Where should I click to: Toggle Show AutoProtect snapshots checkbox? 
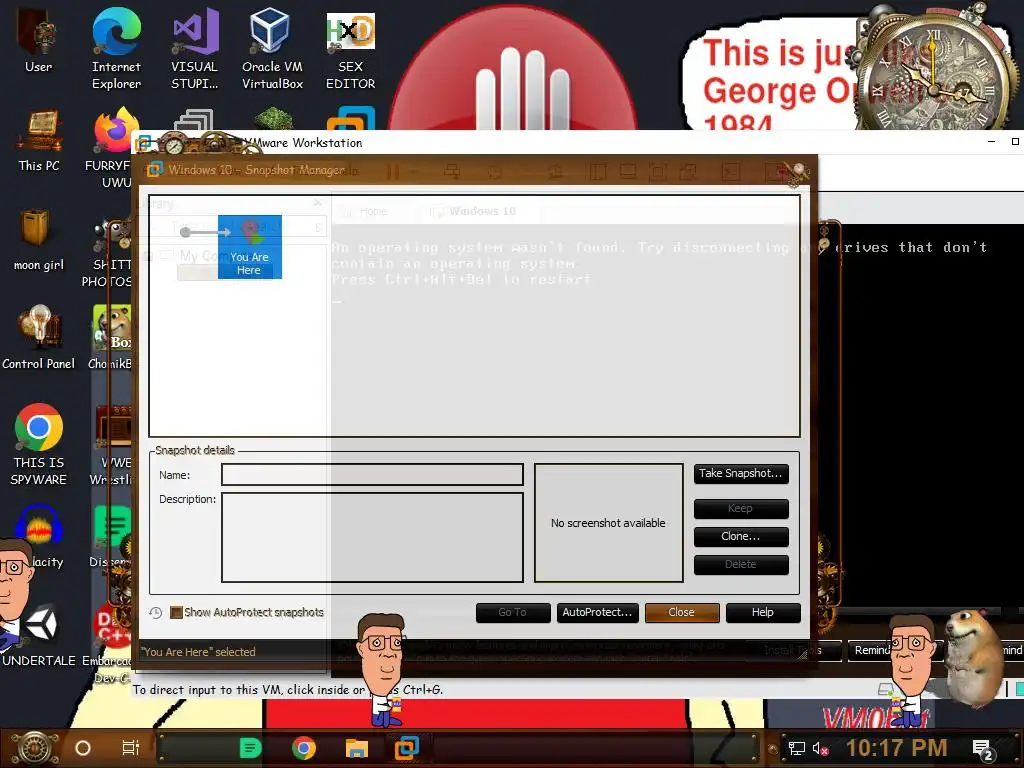point(176,613)
